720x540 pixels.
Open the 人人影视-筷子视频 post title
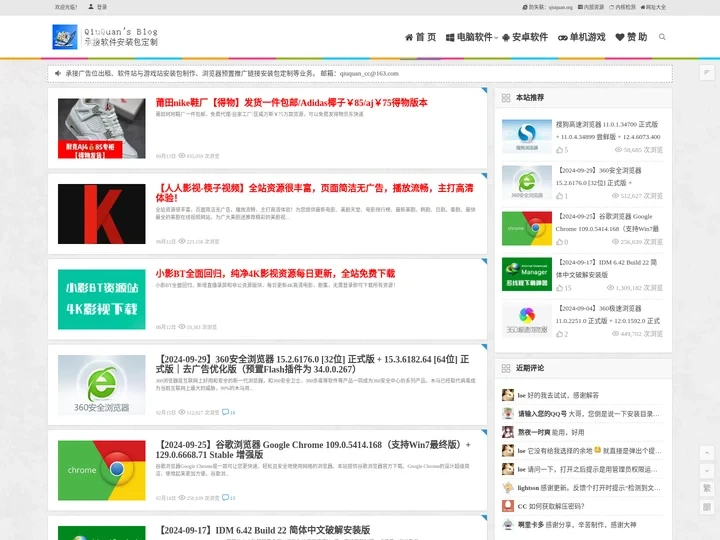(315, 193)
